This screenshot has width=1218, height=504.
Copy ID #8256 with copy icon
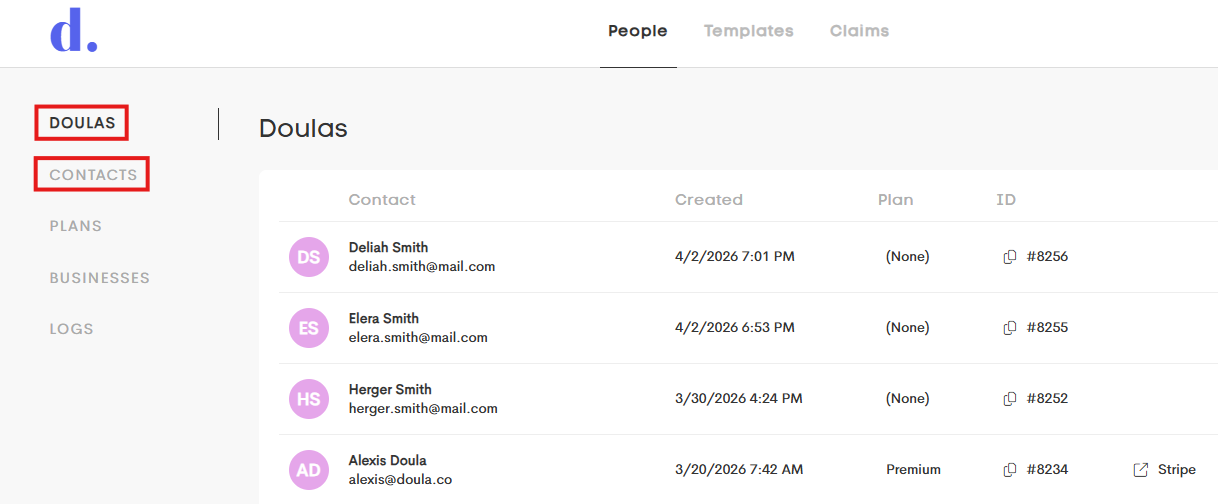(1010, 257)
